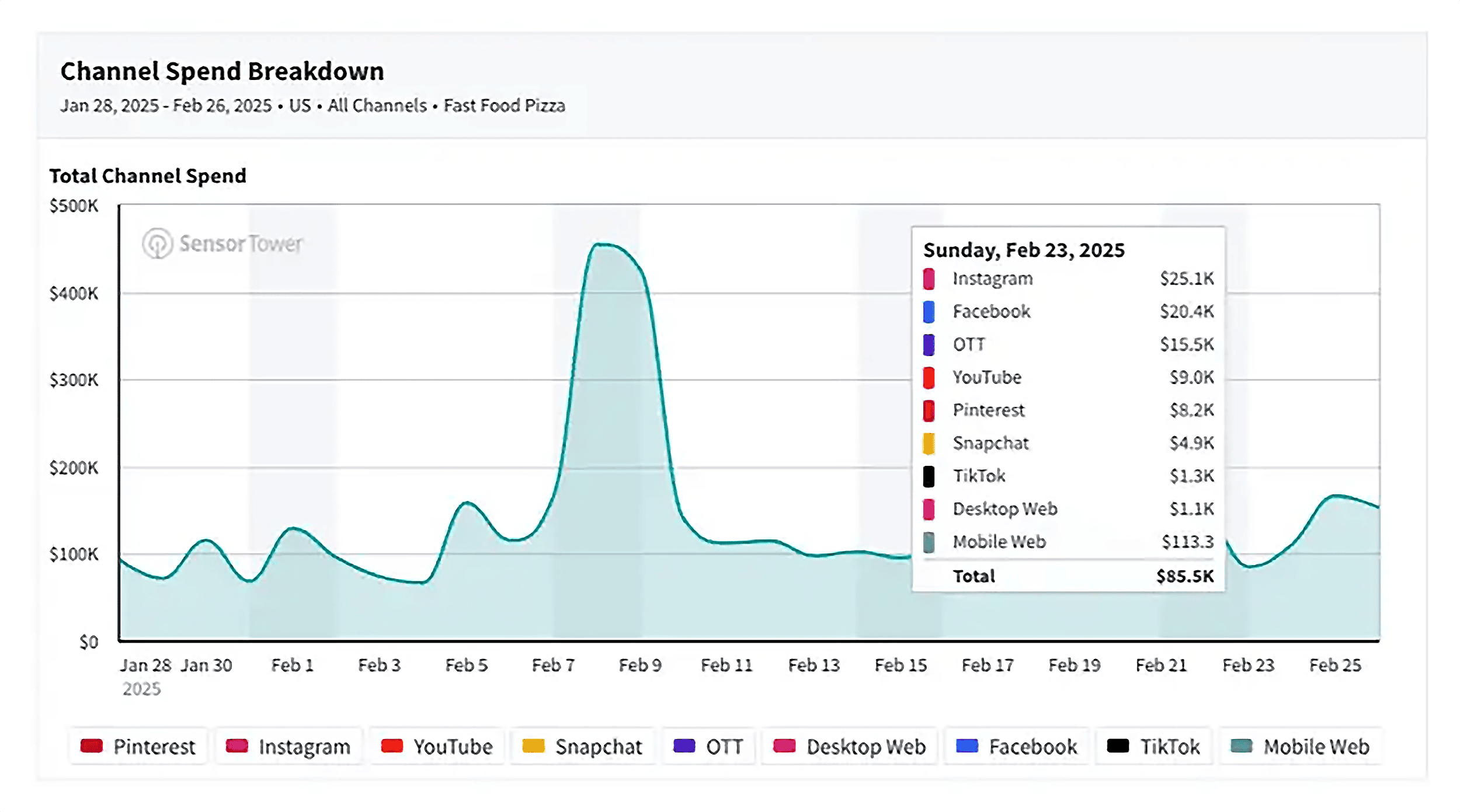This screenshot has width=1460, height=812.
Task: Click the Snapchat legend color icon
Action: [x=533, y=746]
